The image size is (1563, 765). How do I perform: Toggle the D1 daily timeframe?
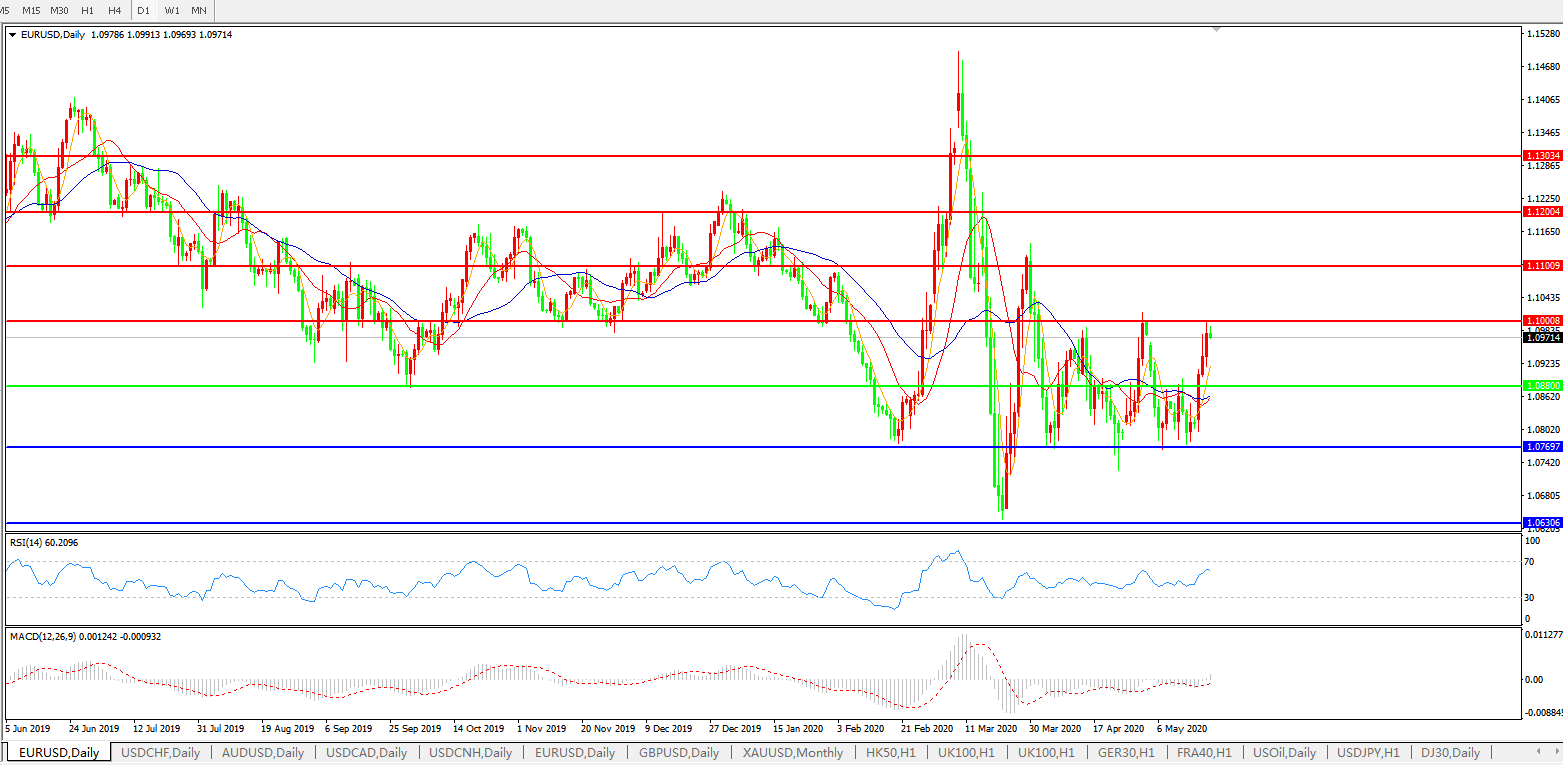(x=143, y=10)
